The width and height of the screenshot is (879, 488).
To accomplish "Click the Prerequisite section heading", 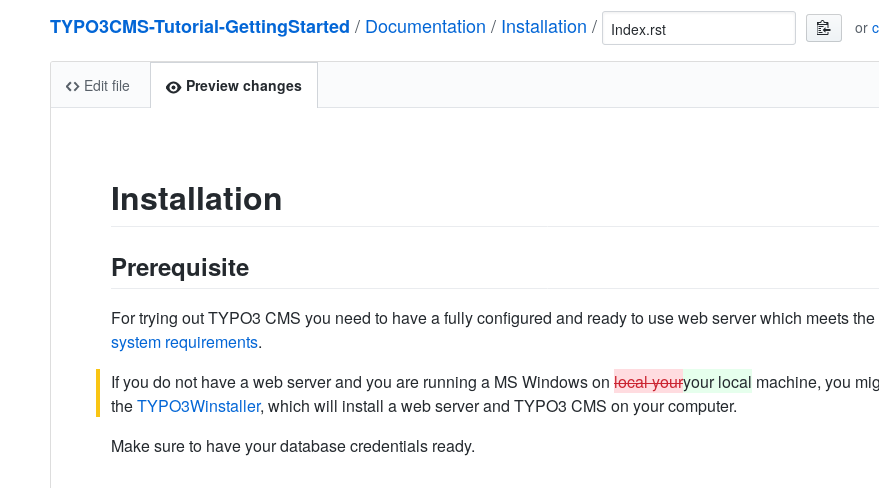I will point(180,268).
